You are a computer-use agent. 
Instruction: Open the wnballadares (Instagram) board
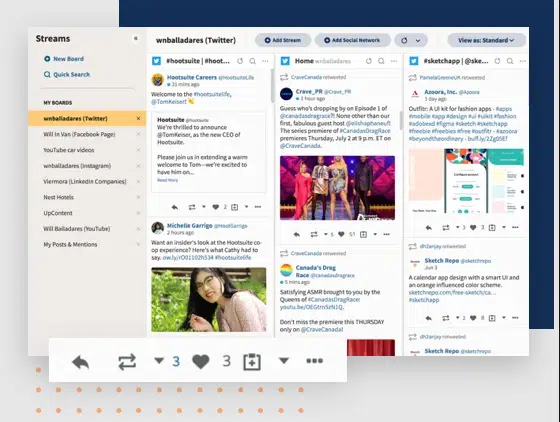pos(77,166)
